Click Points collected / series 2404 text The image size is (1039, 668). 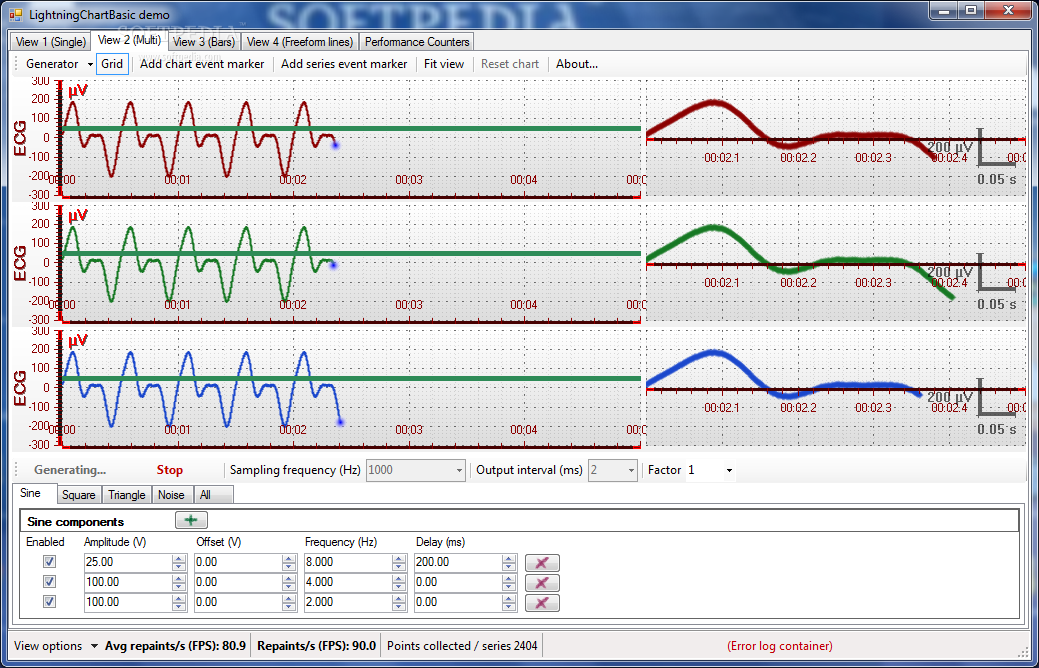point(462,645)
